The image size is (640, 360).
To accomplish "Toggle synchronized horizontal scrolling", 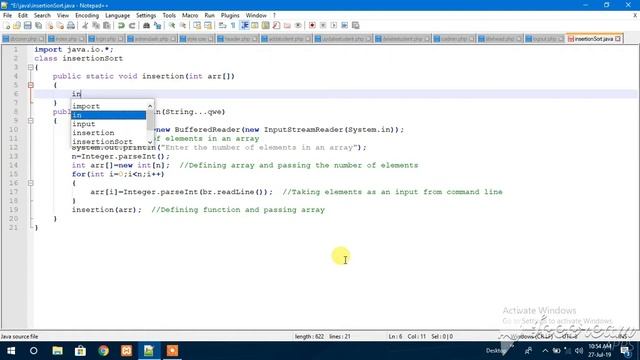I will [x=208, y=25].
